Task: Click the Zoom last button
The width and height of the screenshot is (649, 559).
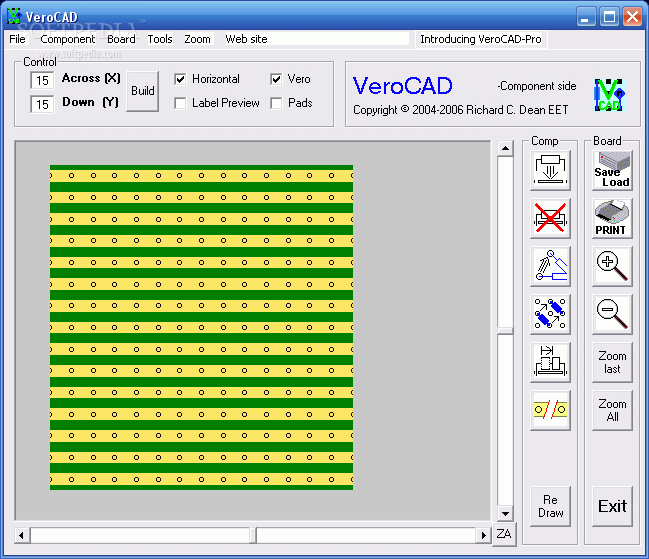Action: 612,362
